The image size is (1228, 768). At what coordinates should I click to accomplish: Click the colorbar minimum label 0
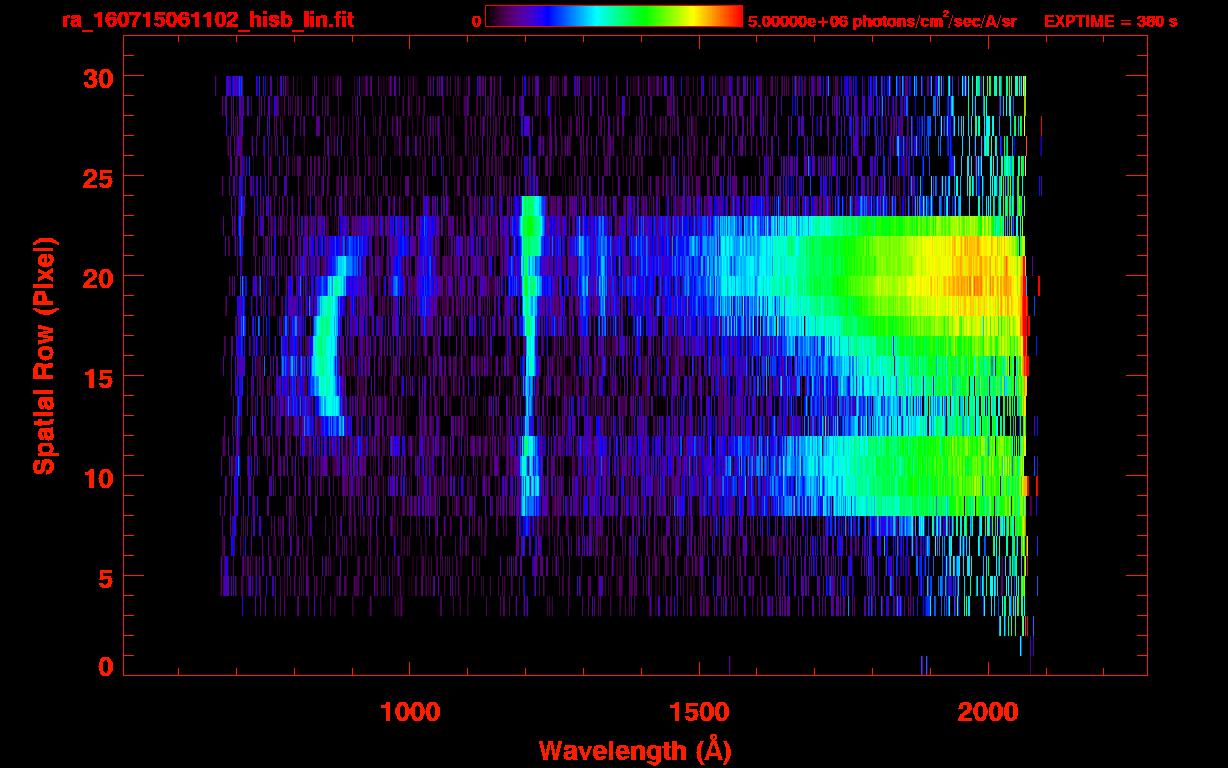click(x=477, y=21)
